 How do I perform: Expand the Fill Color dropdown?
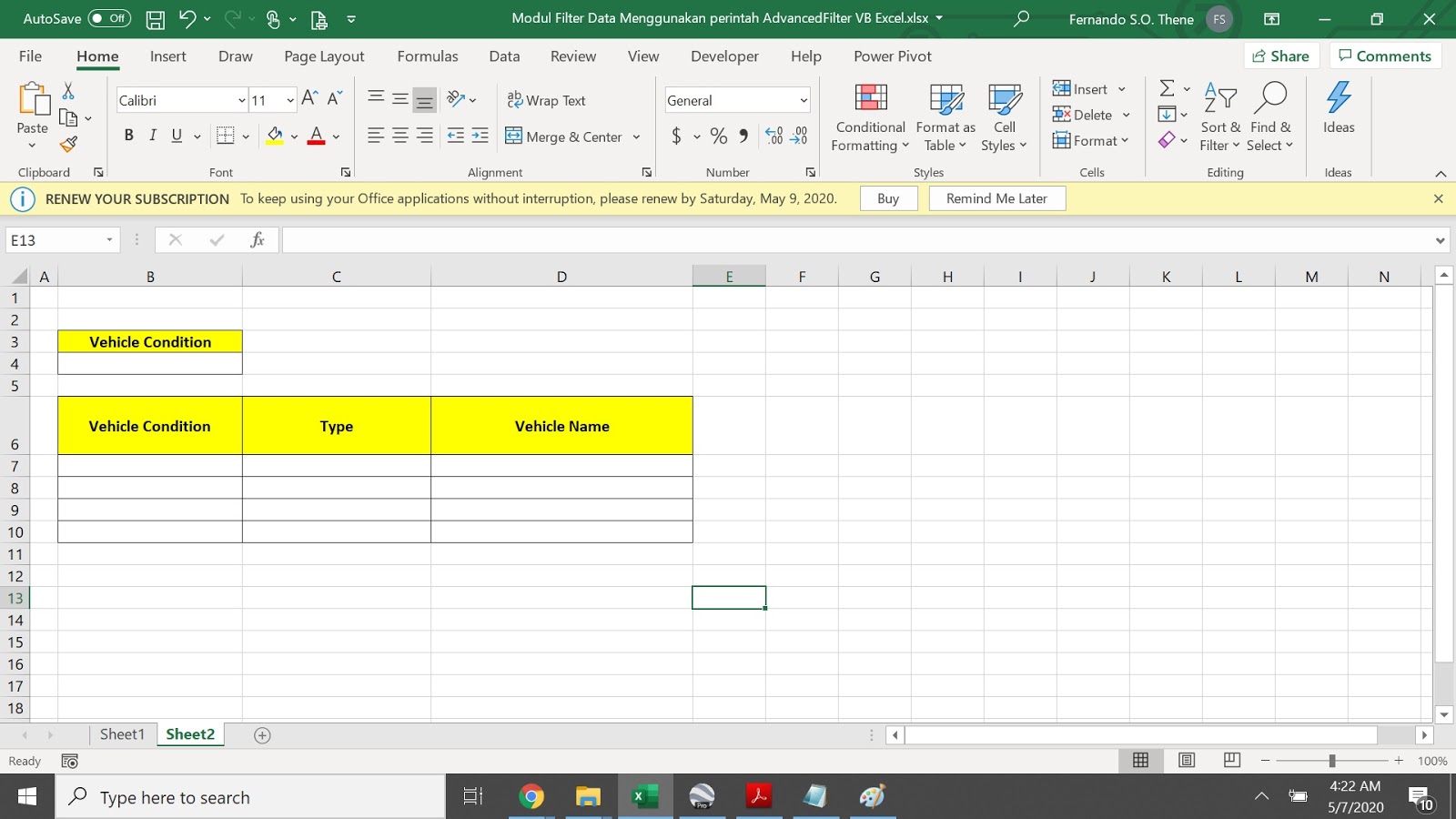click(x=292, y=136)
